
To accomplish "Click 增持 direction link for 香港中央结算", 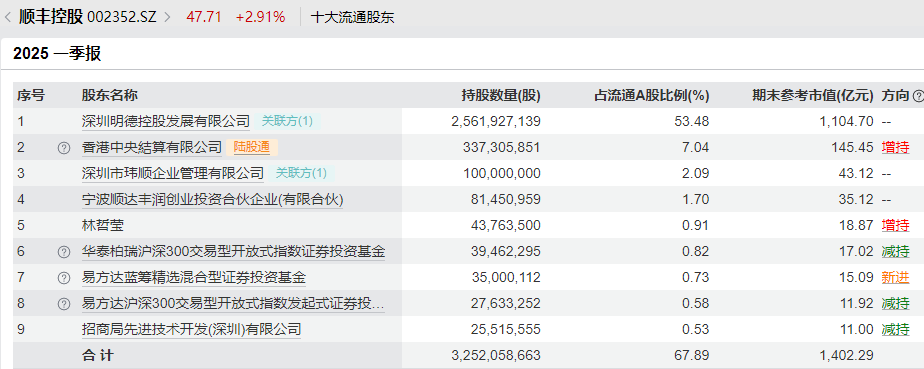I will tap(895, 147).
